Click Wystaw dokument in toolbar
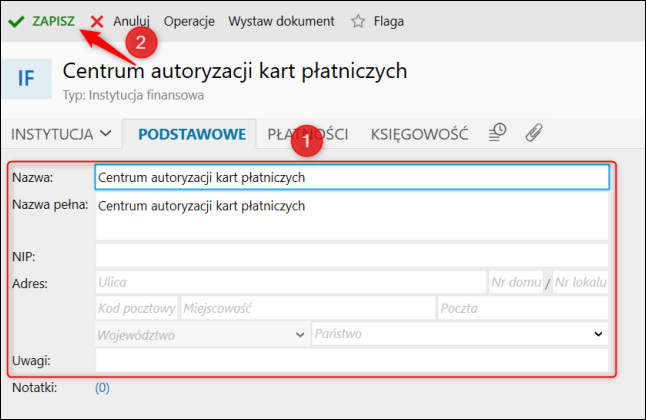646x420 pixels. coord(281,21)
